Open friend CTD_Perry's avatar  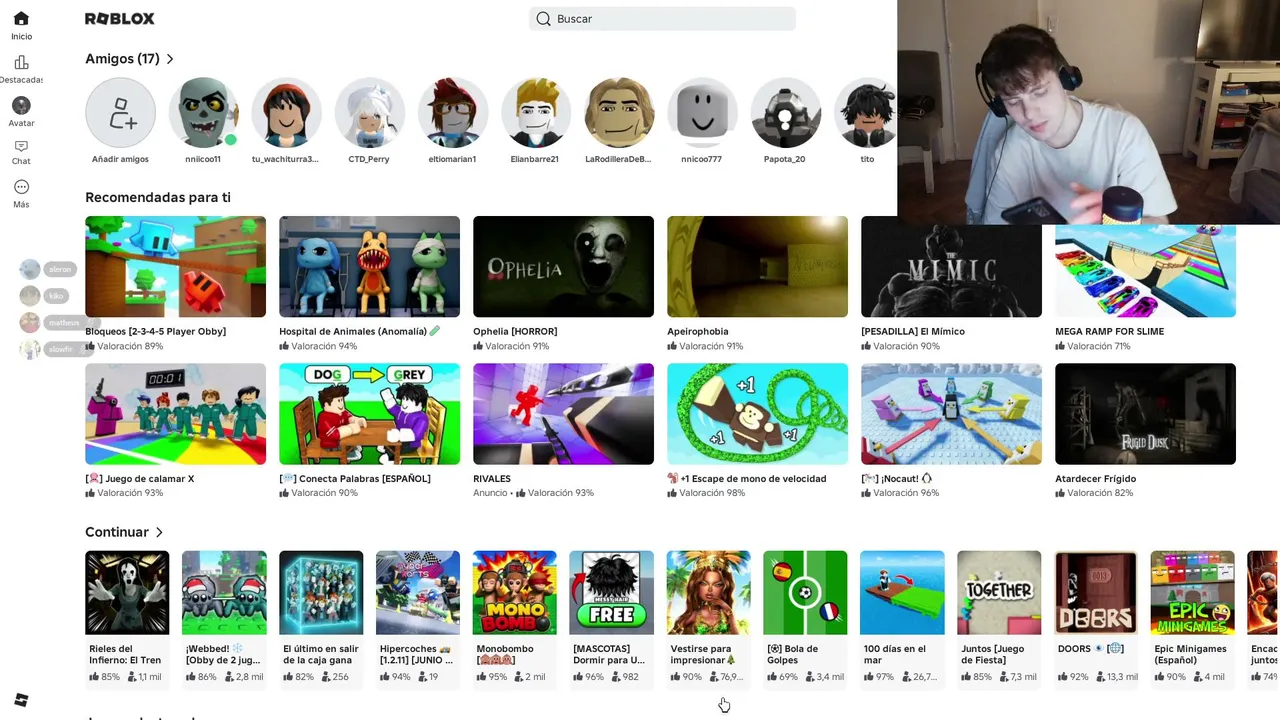(369, 113)
